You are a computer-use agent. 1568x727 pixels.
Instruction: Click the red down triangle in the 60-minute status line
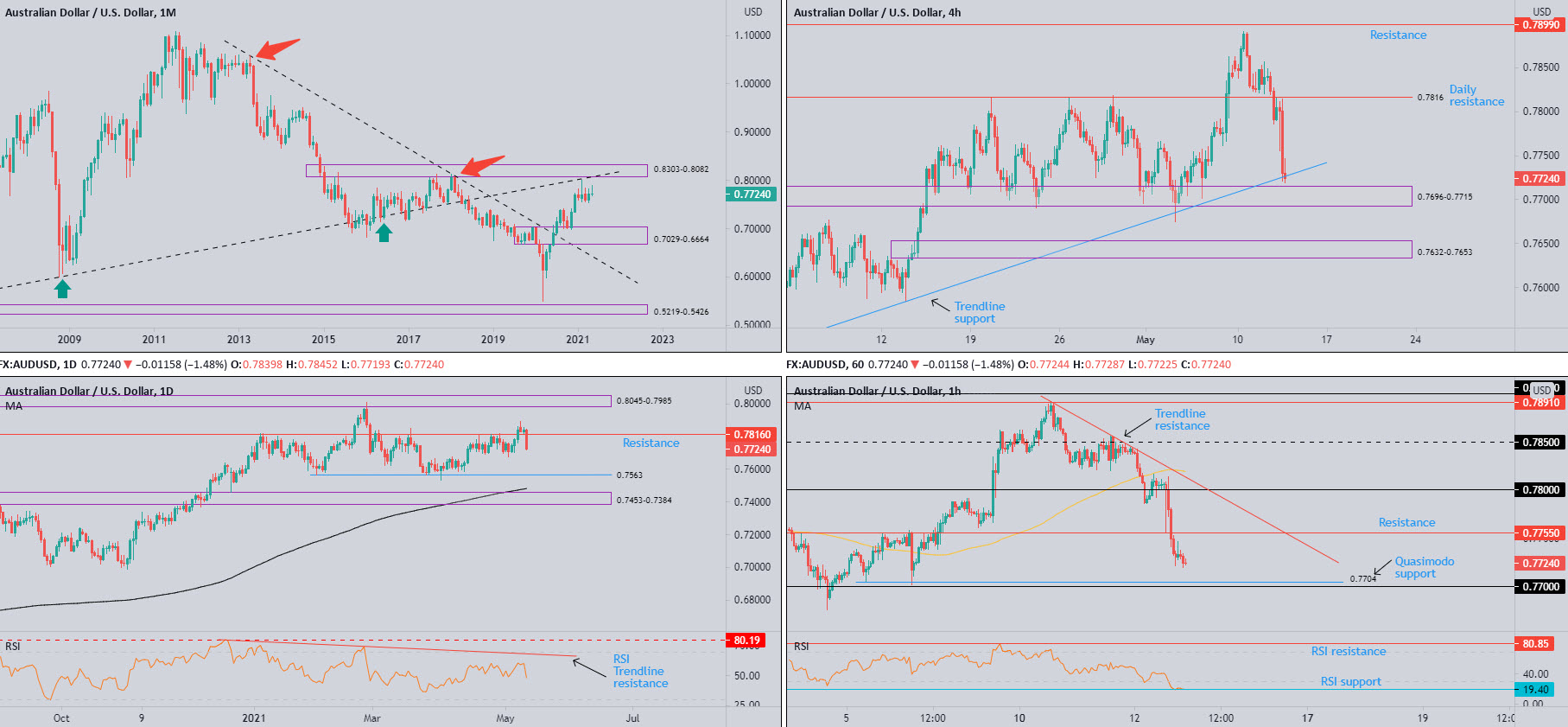point(915,365)
